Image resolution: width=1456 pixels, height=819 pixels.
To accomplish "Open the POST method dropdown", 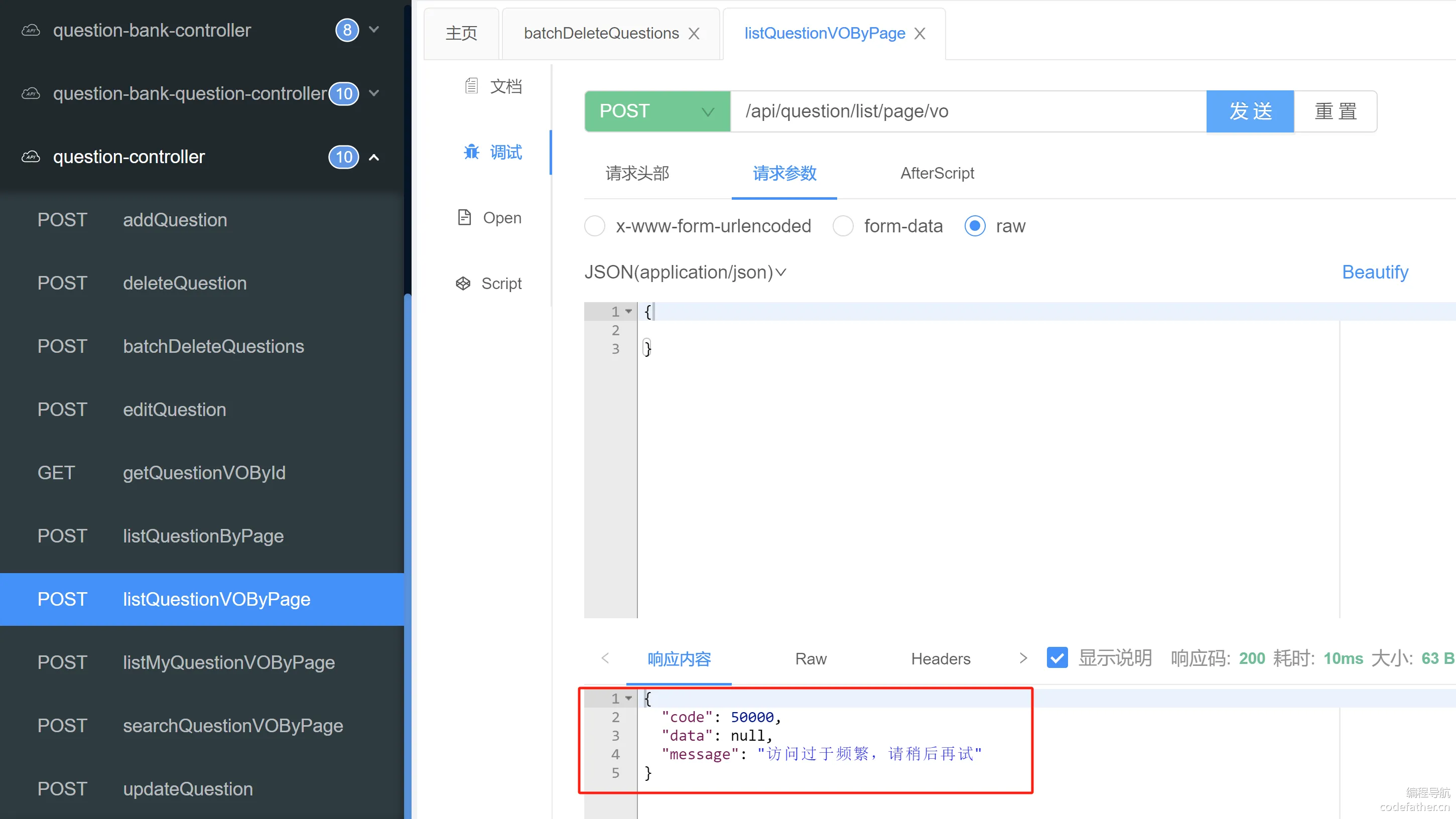I will coord(657,111).
